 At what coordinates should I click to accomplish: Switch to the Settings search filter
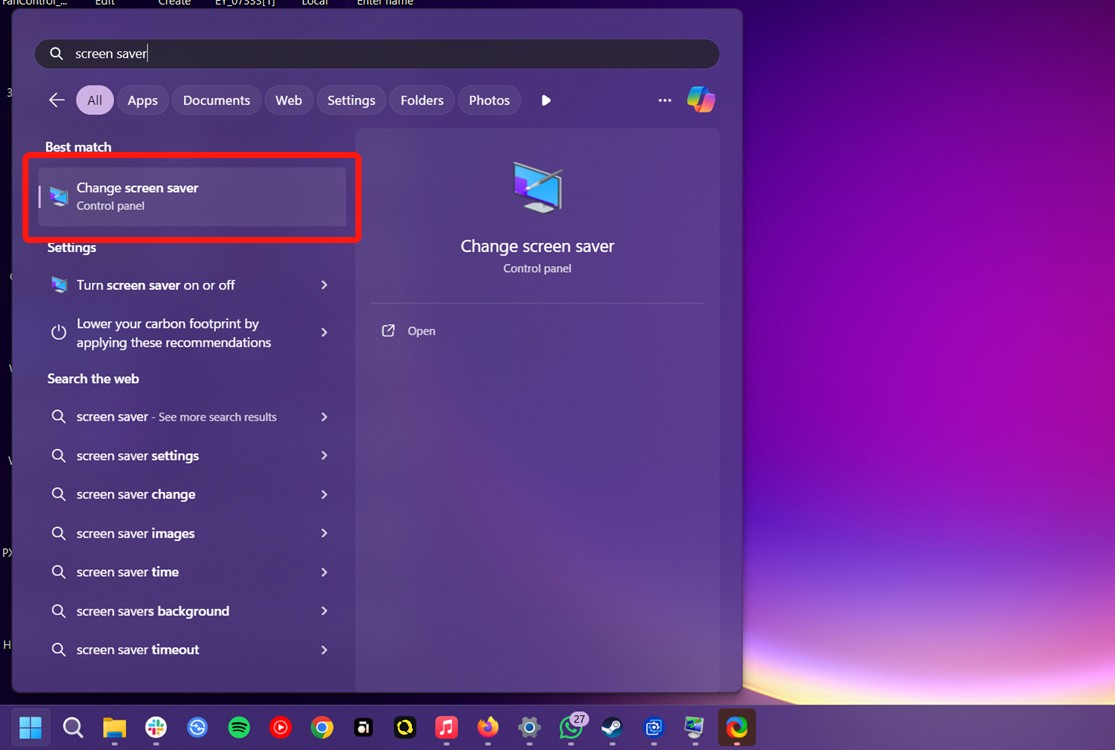(x=351, y=99)
